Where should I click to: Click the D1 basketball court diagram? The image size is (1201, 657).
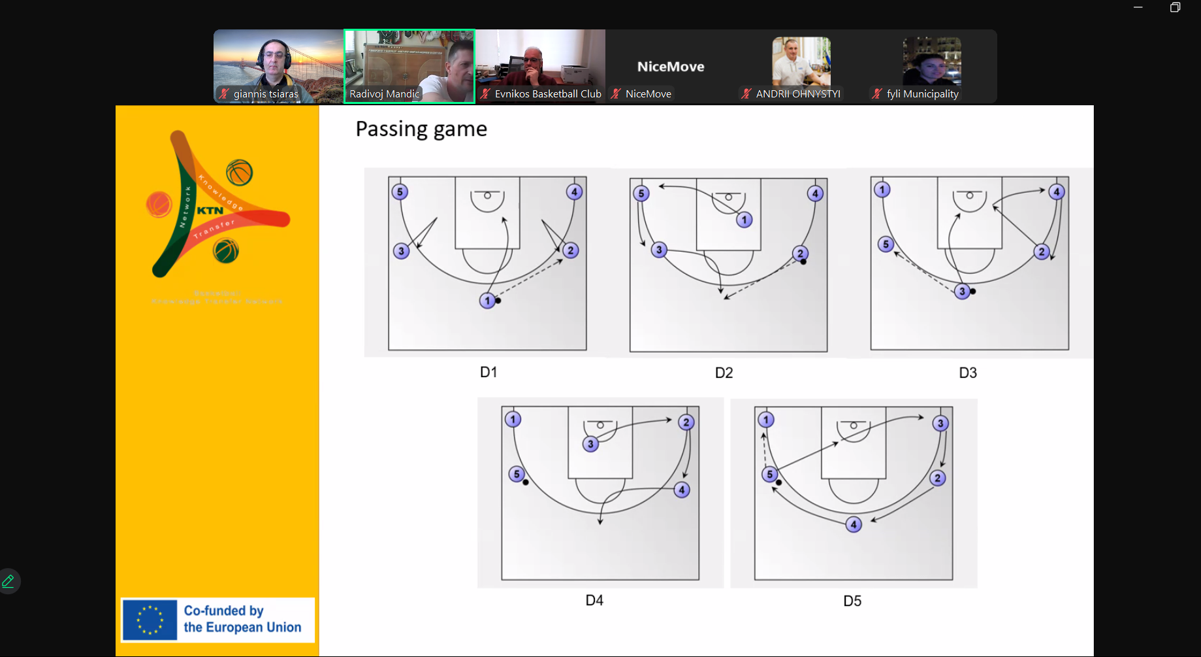click(x=487, y=263)
